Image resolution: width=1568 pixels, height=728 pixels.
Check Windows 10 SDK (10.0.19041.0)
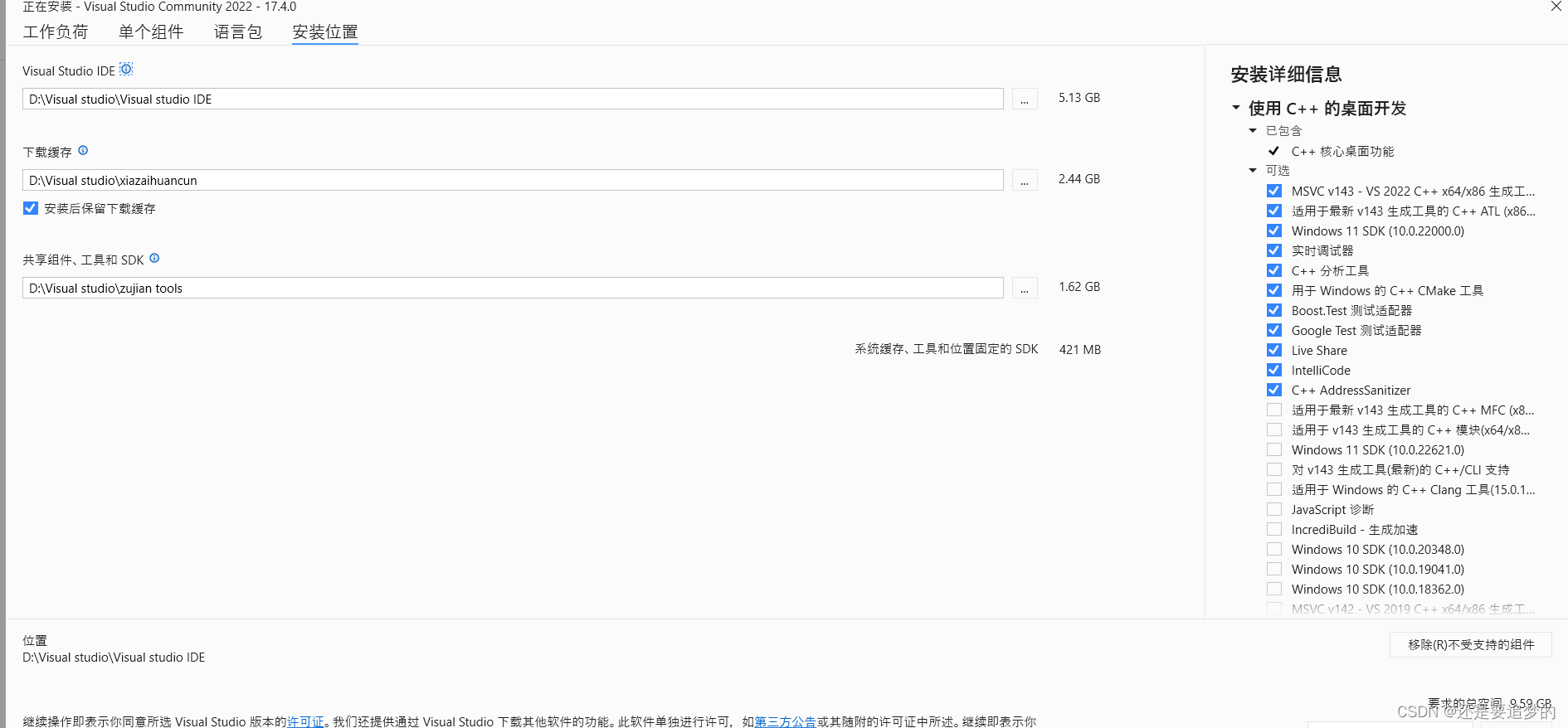click(1274, 569)
